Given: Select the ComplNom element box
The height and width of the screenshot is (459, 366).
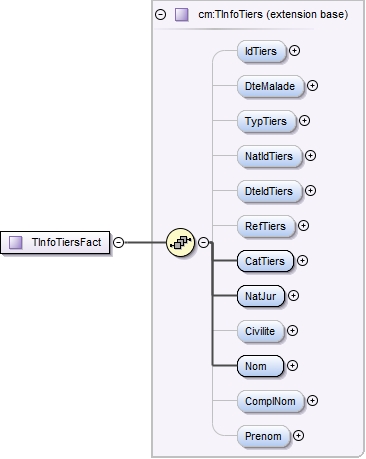Looking at the screenshot, I should 271,401.
